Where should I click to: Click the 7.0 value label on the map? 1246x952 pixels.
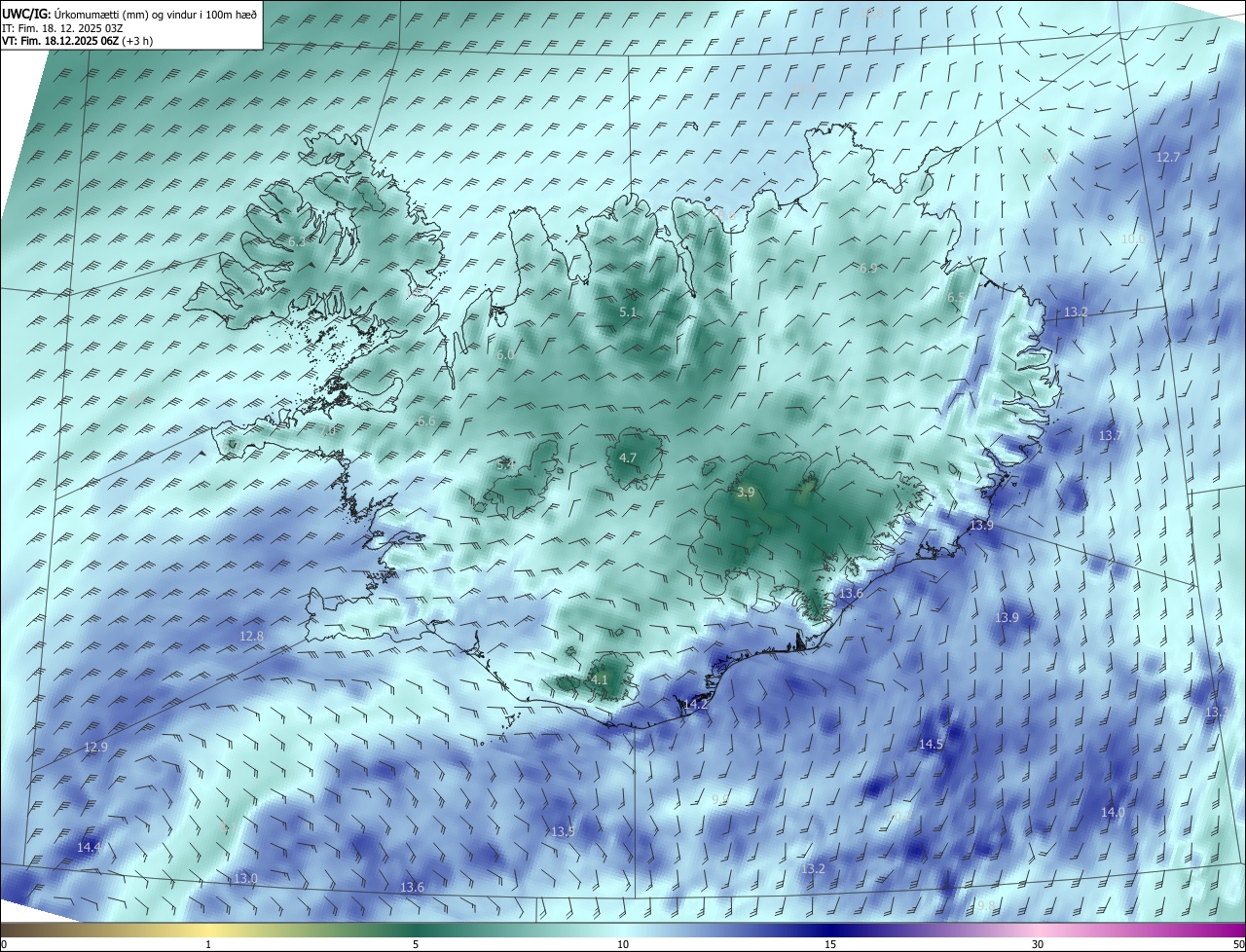[x=327, y=429]
